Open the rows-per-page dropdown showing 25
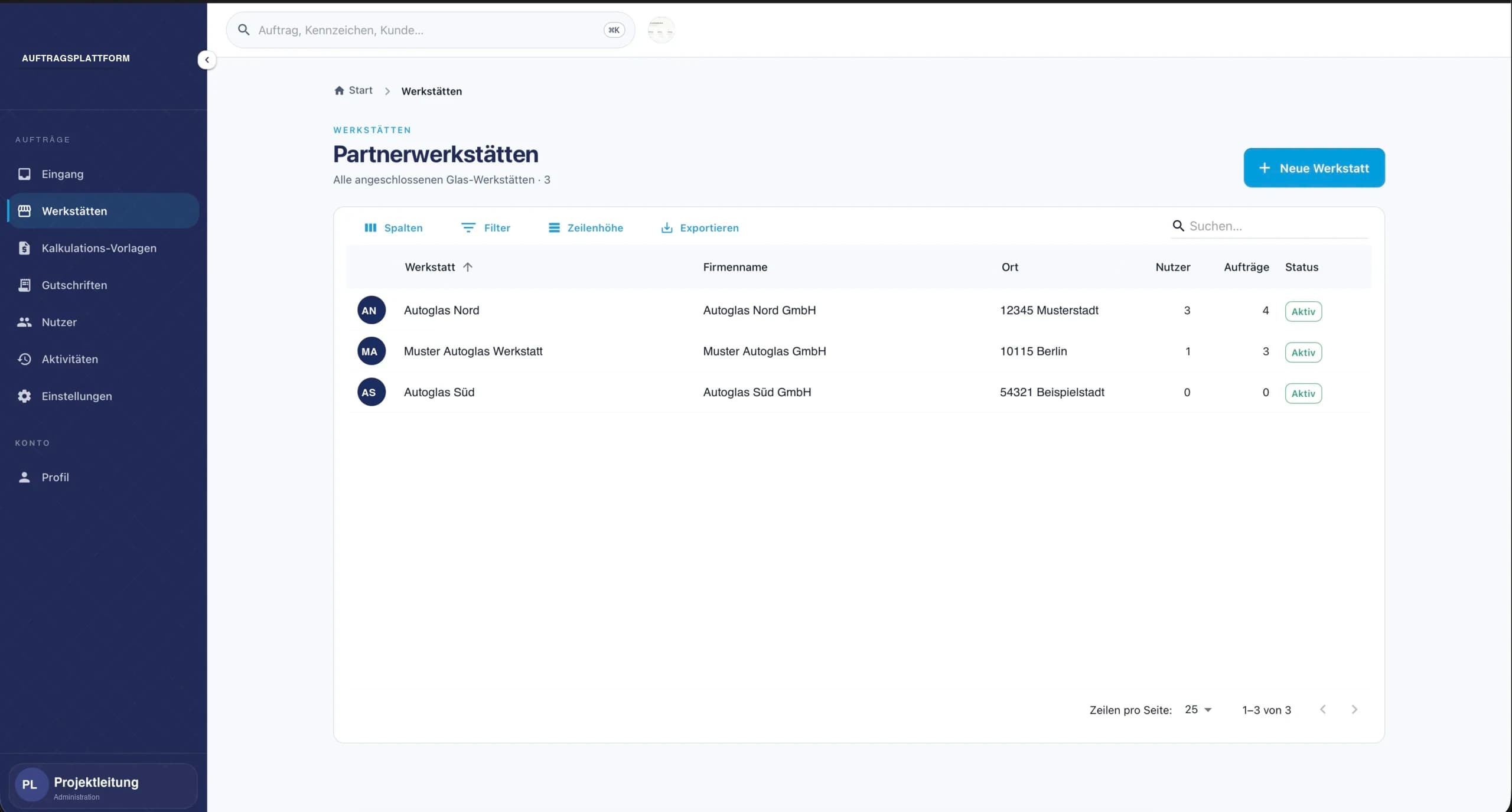This screenshot has height=812, width=1512. pos(1198,709)
